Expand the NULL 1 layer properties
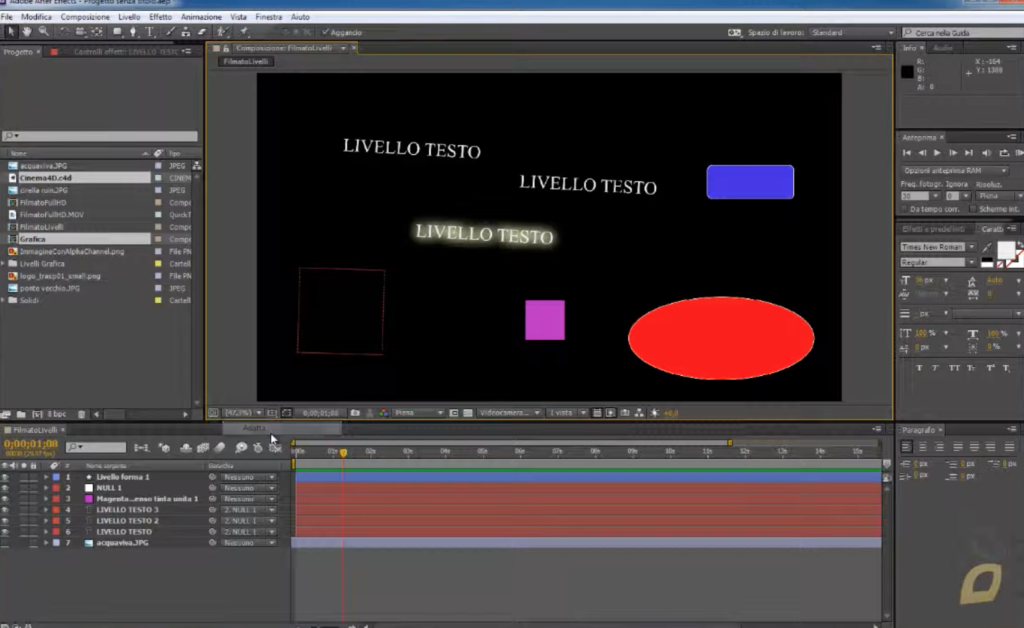This screenshot has height=628, width=1024. [x=46, y=488]
